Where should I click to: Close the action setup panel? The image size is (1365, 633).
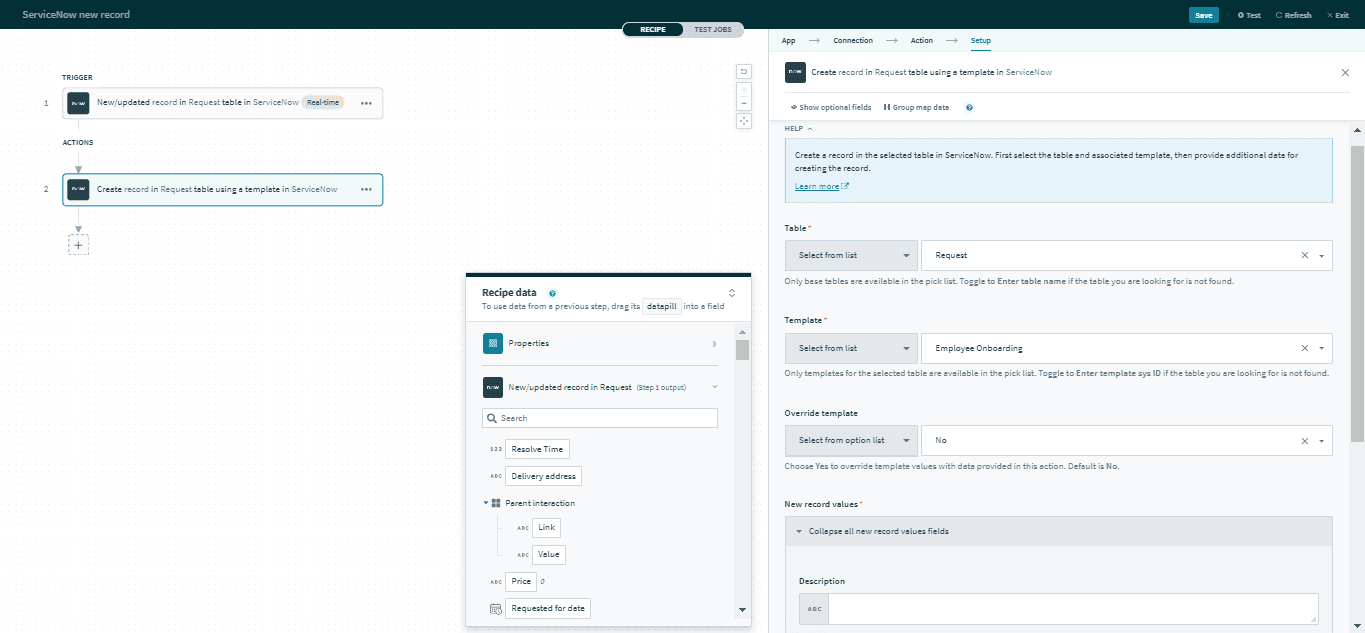tap(1344, 73)
